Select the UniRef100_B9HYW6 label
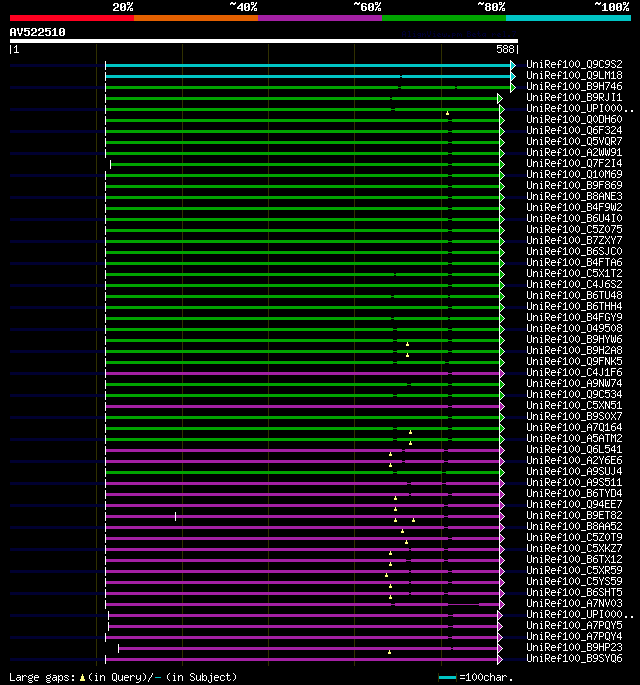Screen dimensions: 640x685 click(574, 339)
